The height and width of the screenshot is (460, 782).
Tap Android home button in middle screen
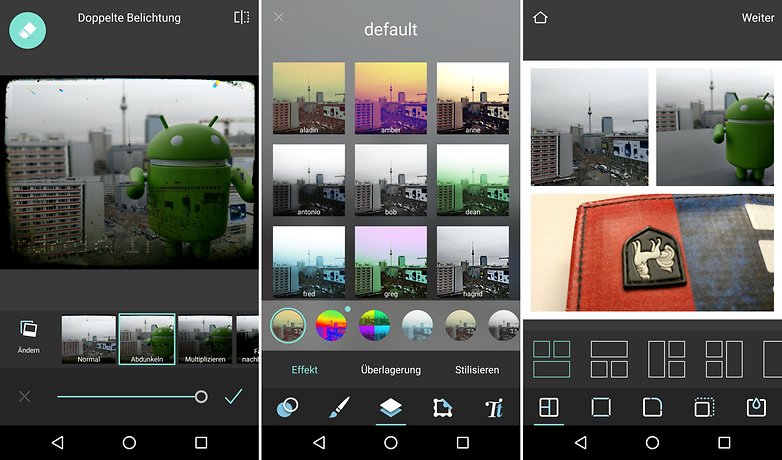coord(391,442)
